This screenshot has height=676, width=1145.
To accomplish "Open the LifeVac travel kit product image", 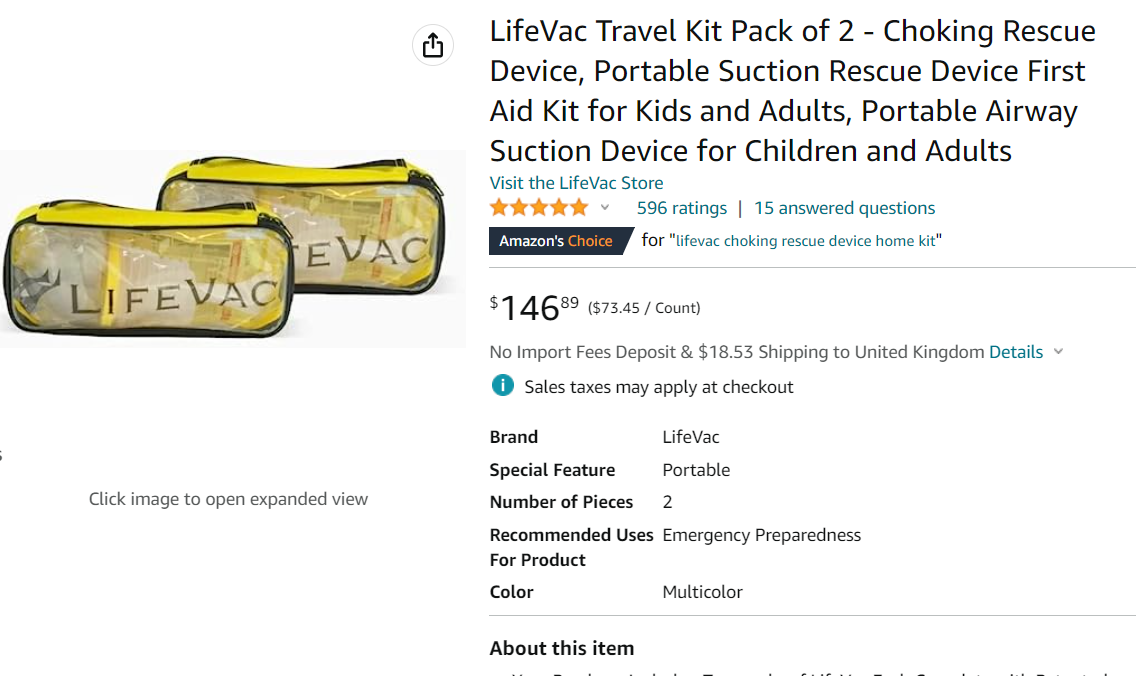I will pos(230,248).
